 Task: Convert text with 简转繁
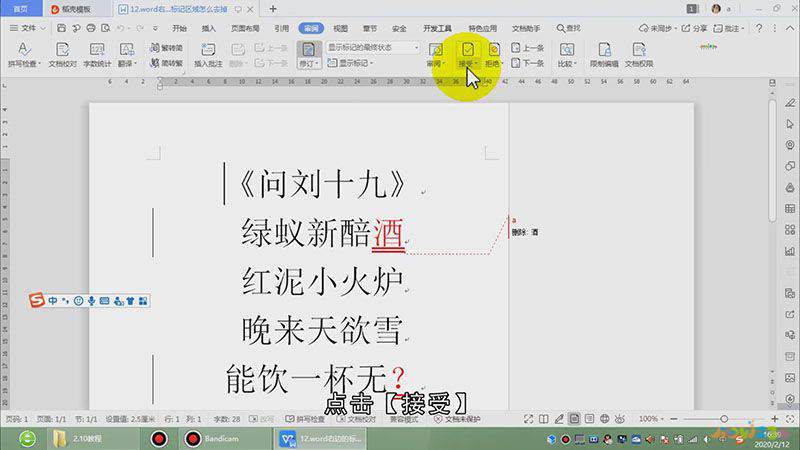tap(166, 63)
